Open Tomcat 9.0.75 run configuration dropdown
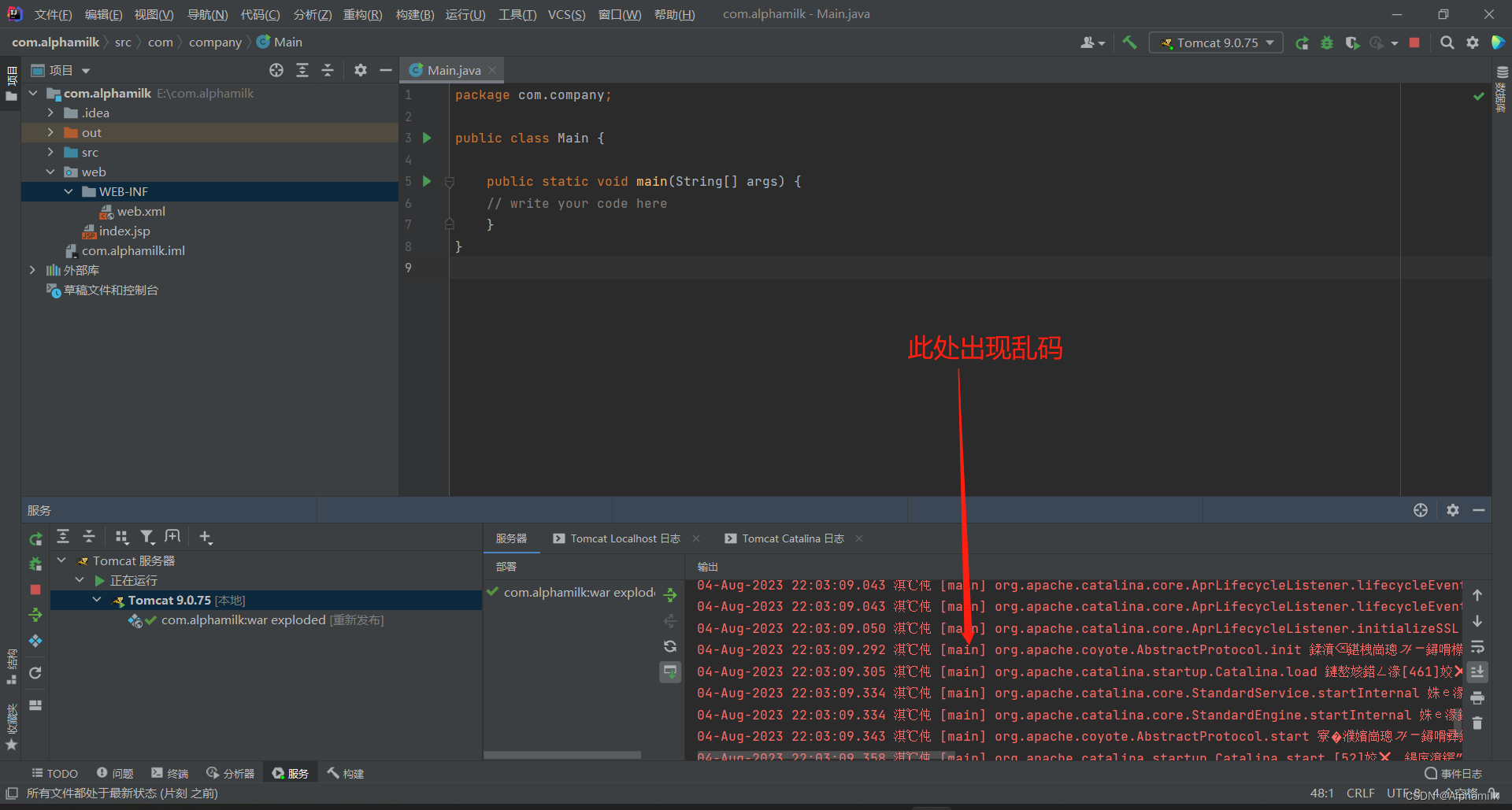1512x810 pixels. [x=1216, y=43]
